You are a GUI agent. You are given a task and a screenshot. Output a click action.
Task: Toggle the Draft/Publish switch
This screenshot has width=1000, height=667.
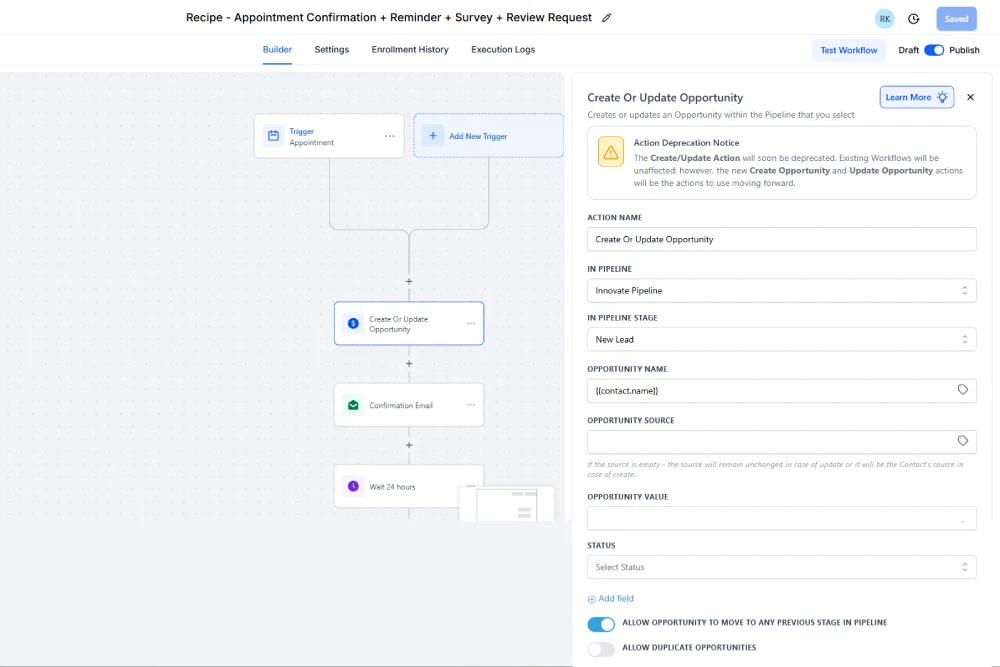point(934,50)
